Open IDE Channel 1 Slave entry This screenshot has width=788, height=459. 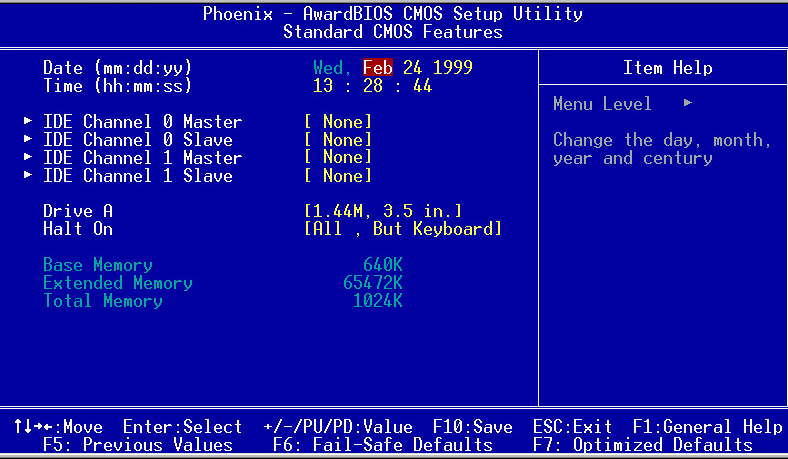(137, 176)
